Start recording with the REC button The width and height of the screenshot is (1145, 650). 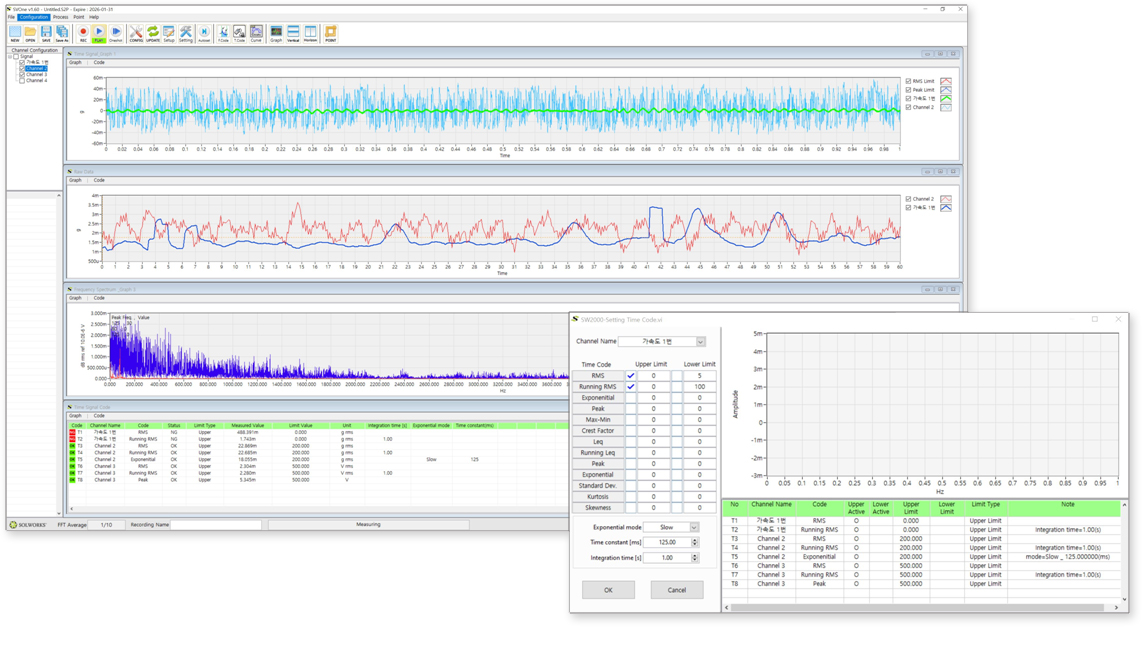point(83,33)
